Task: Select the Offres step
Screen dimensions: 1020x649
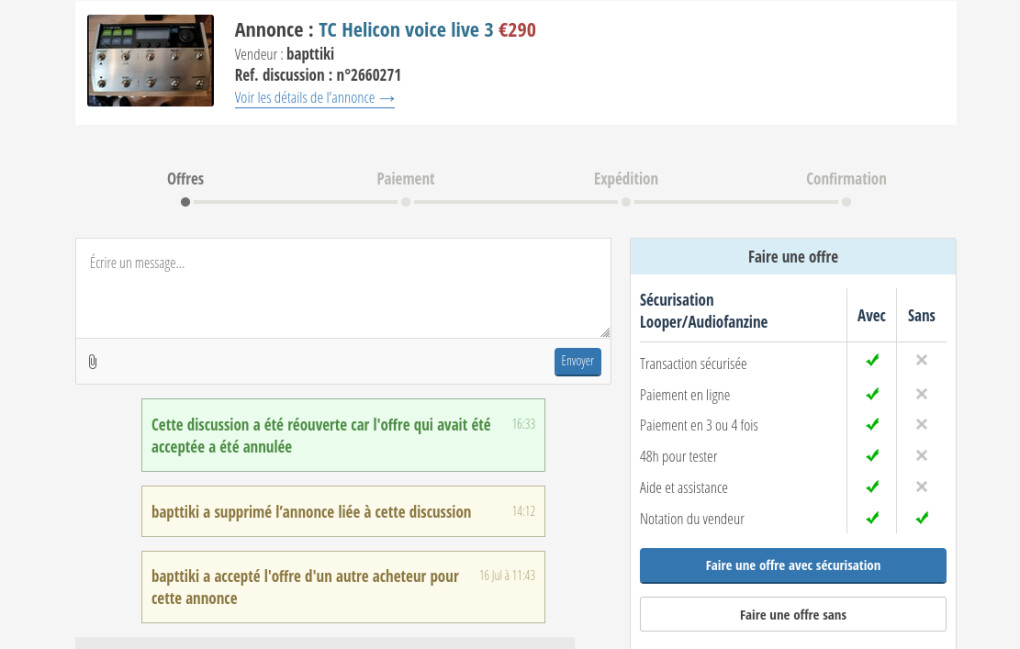Action: click(x=185, y=179)
